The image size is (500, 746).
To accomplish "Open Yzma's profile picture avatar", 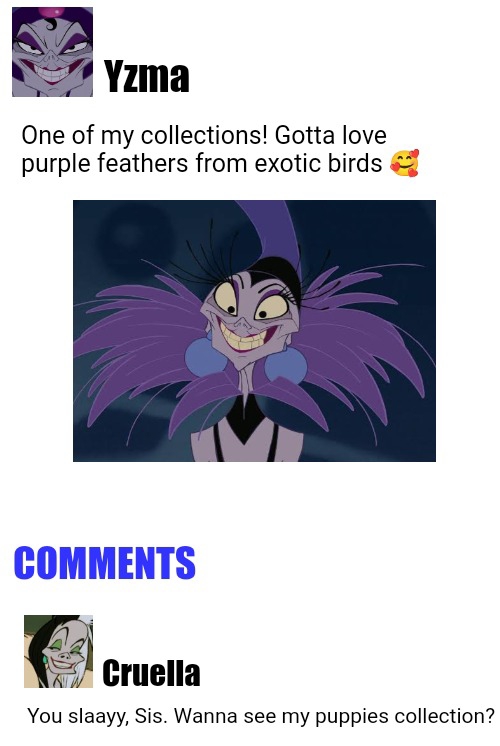I will point(52,52).
